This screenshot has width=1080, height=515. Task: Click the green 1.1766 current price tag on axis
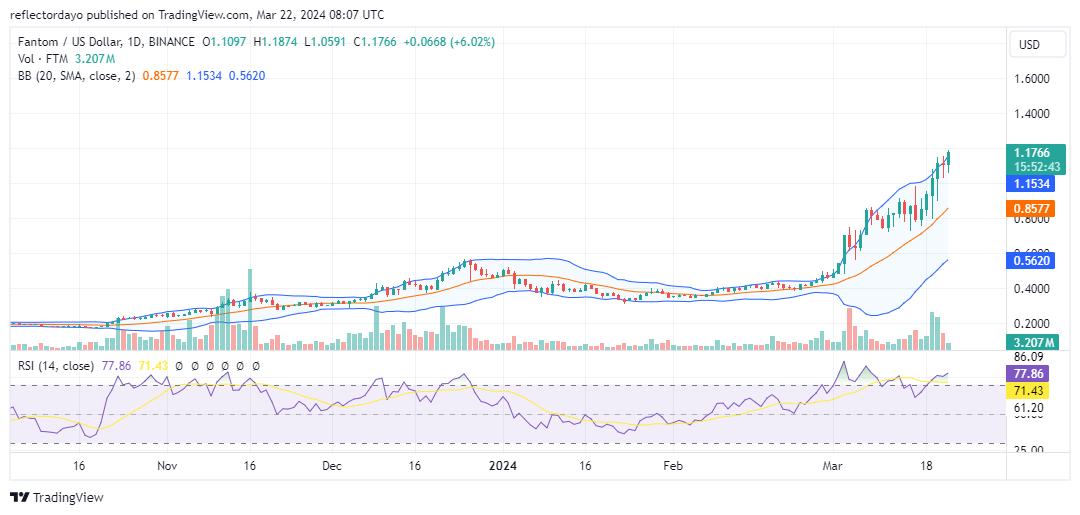(x=1036, y=153)
